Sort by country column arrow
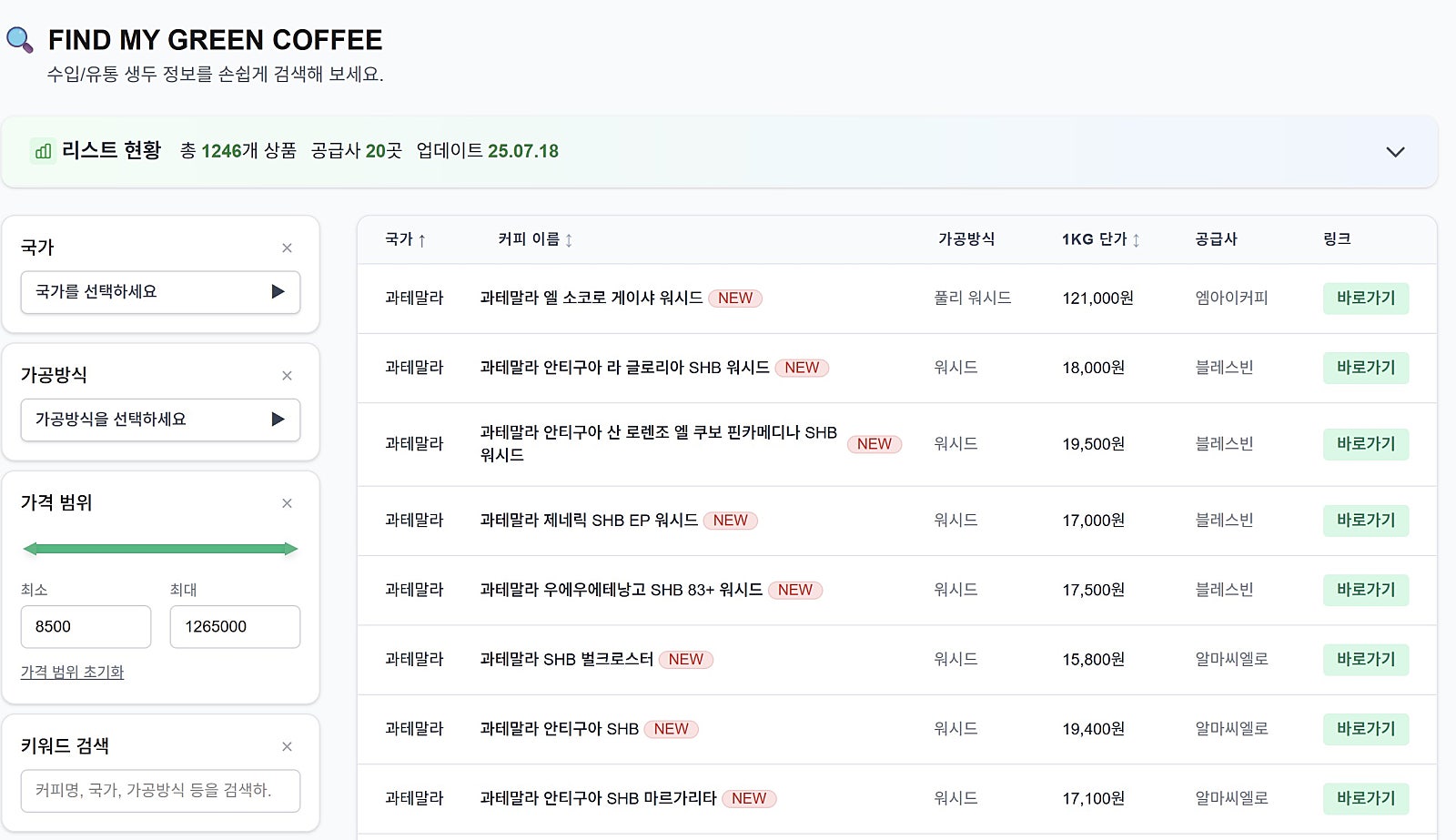This screenshot has height=840, width=1456. point(421,240)
